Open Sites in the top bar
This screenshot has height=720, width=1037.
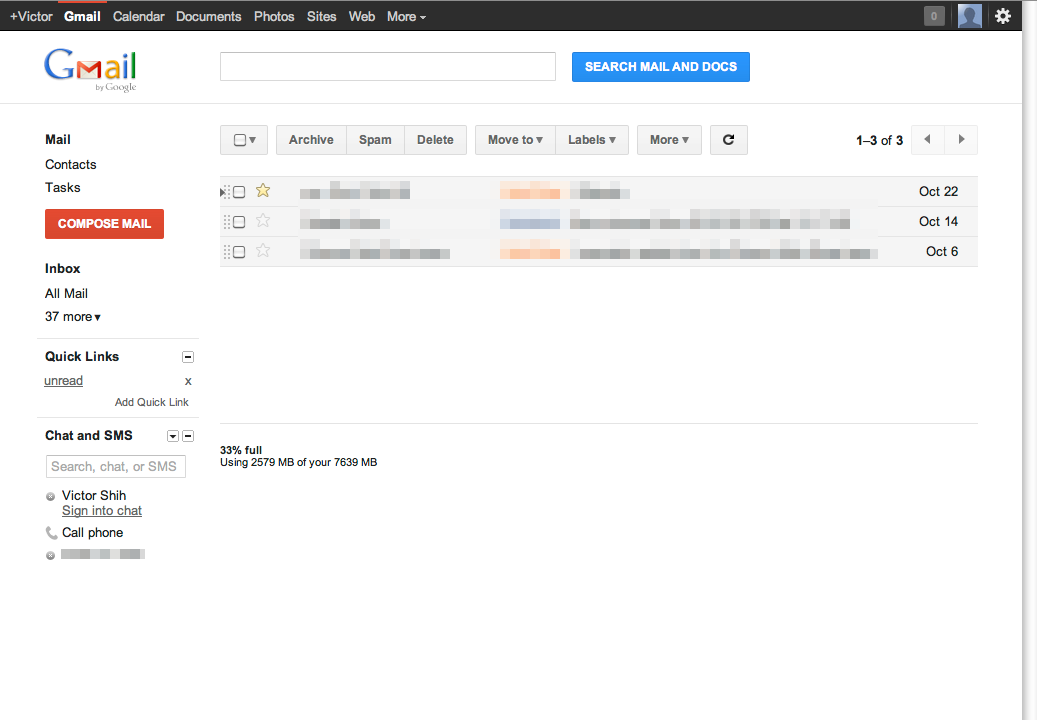(x=321, y=17)
